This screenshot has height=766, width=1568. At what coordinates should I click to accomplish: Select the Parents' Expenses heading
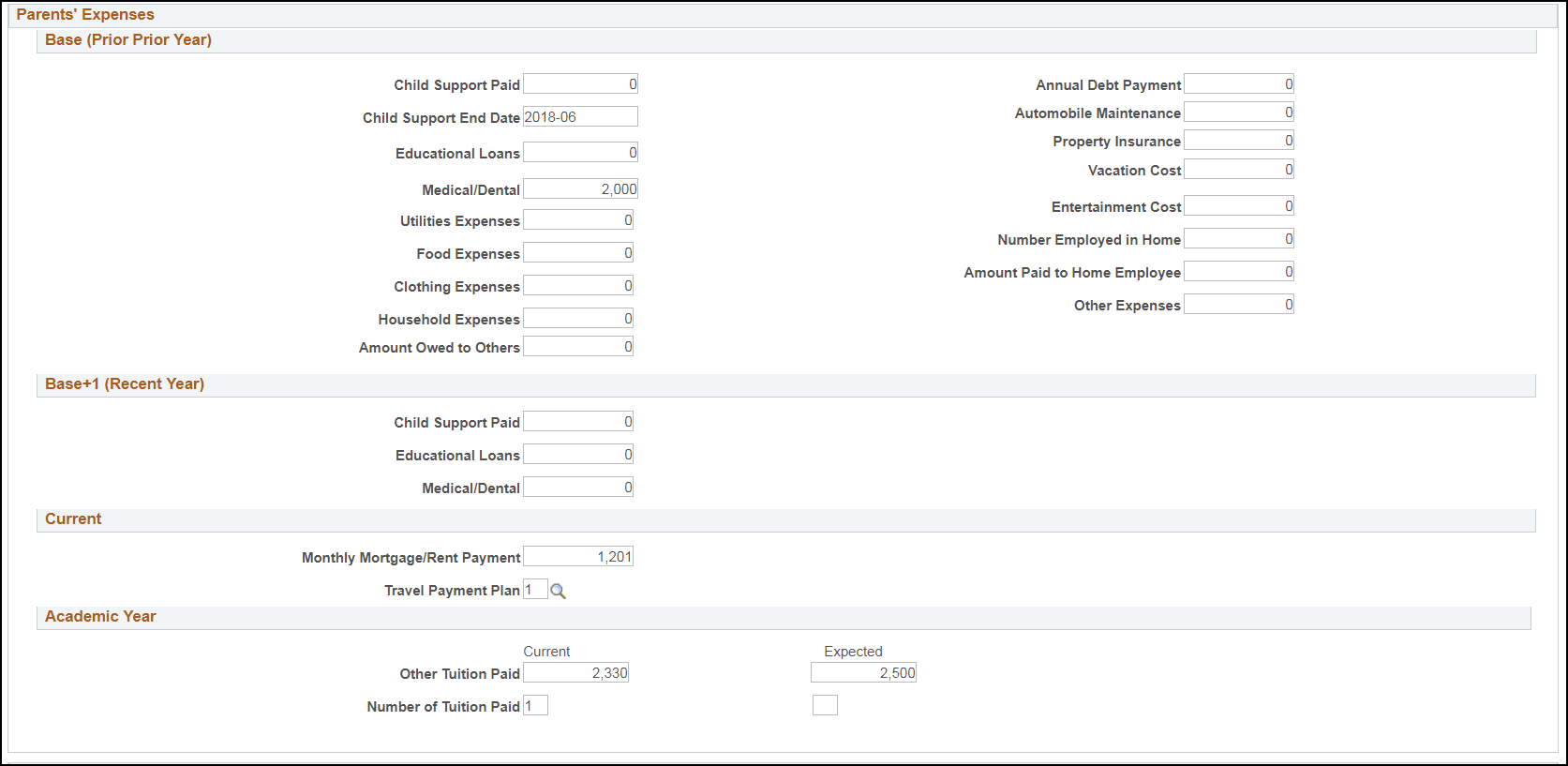[x=85, y=15]
